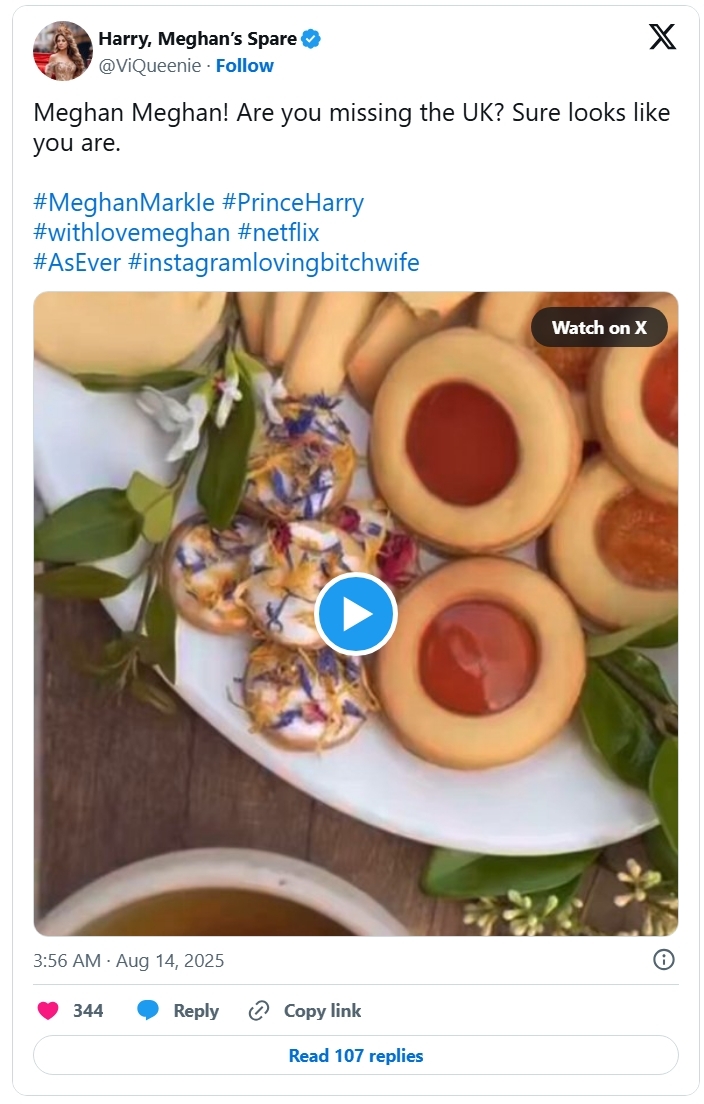The height and width of the screenshot is (1104, 704).
Task: Click the tweet info icon
Action: point(663,960)
